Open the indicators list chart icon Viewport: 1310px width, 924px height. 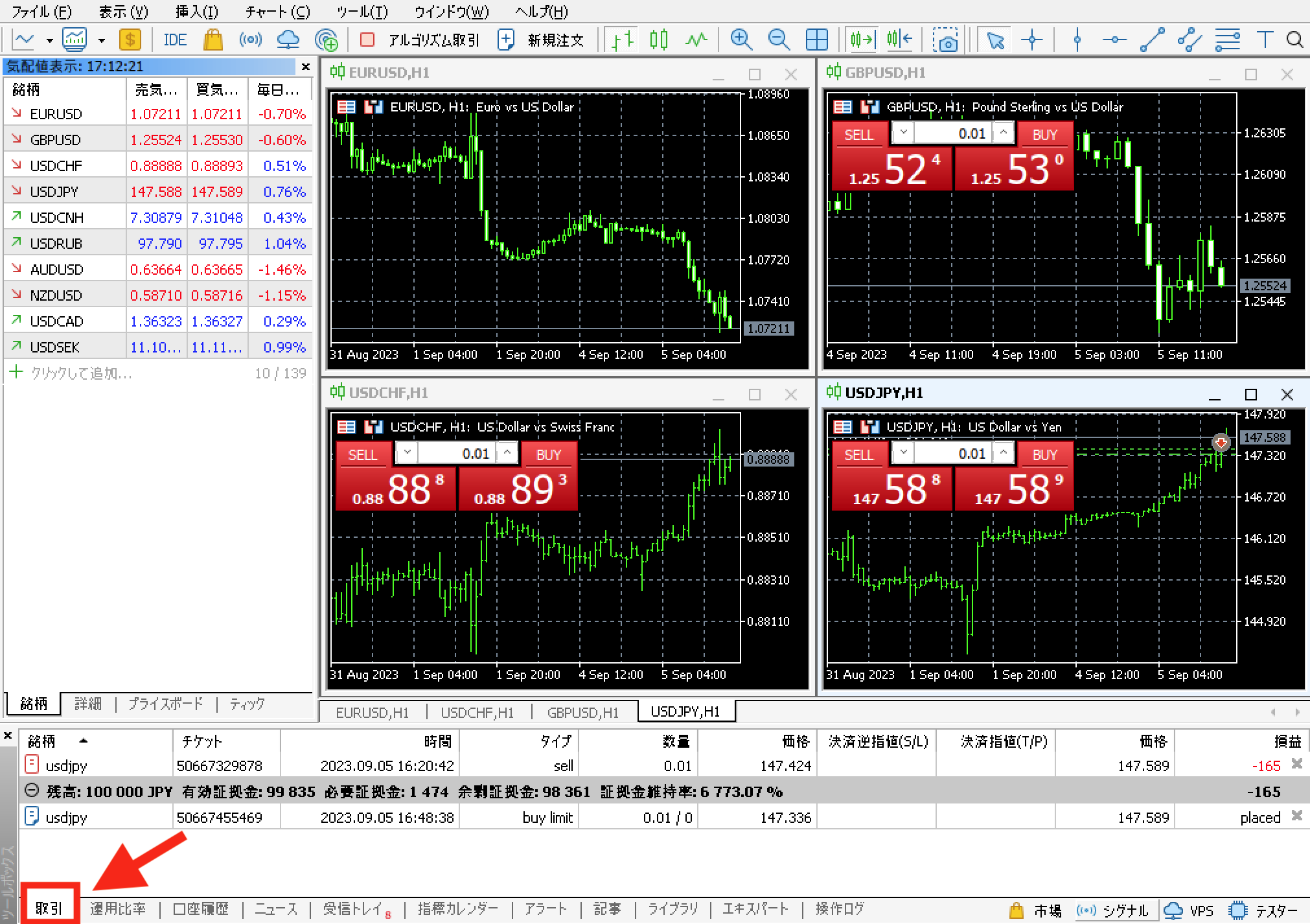[75, 40]
